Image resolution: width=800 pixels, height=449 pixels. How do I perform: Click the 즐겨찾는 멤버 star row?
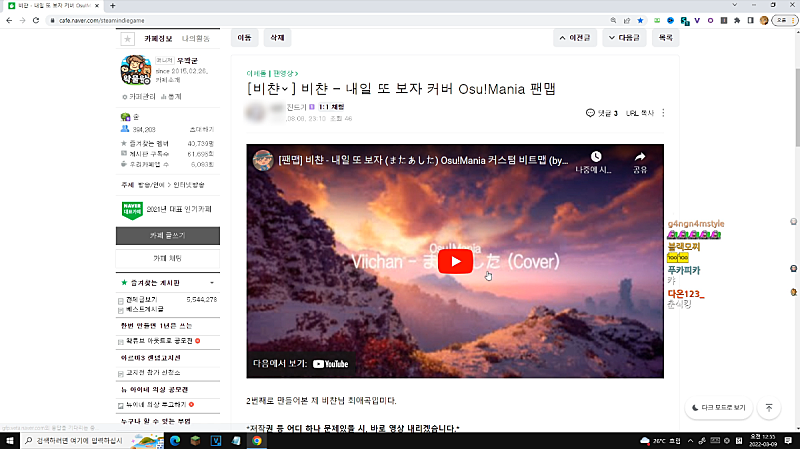pyautogui.click(x=167, y=143)
